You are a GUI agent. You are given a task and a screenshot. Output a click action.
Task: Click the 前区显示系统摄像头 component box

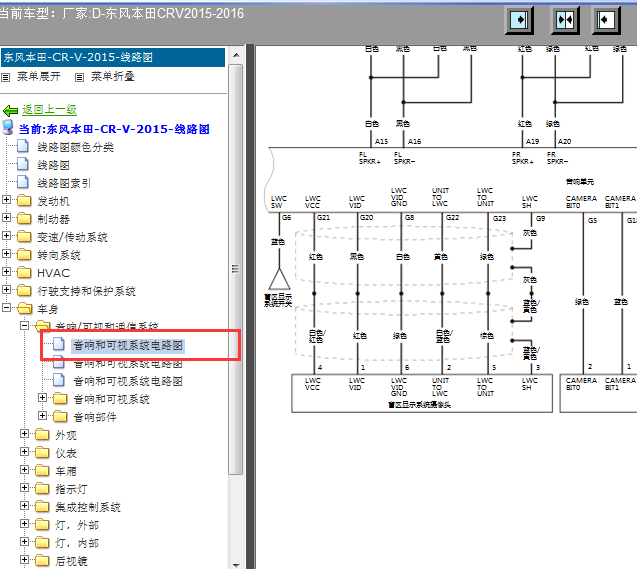point(422,393)
